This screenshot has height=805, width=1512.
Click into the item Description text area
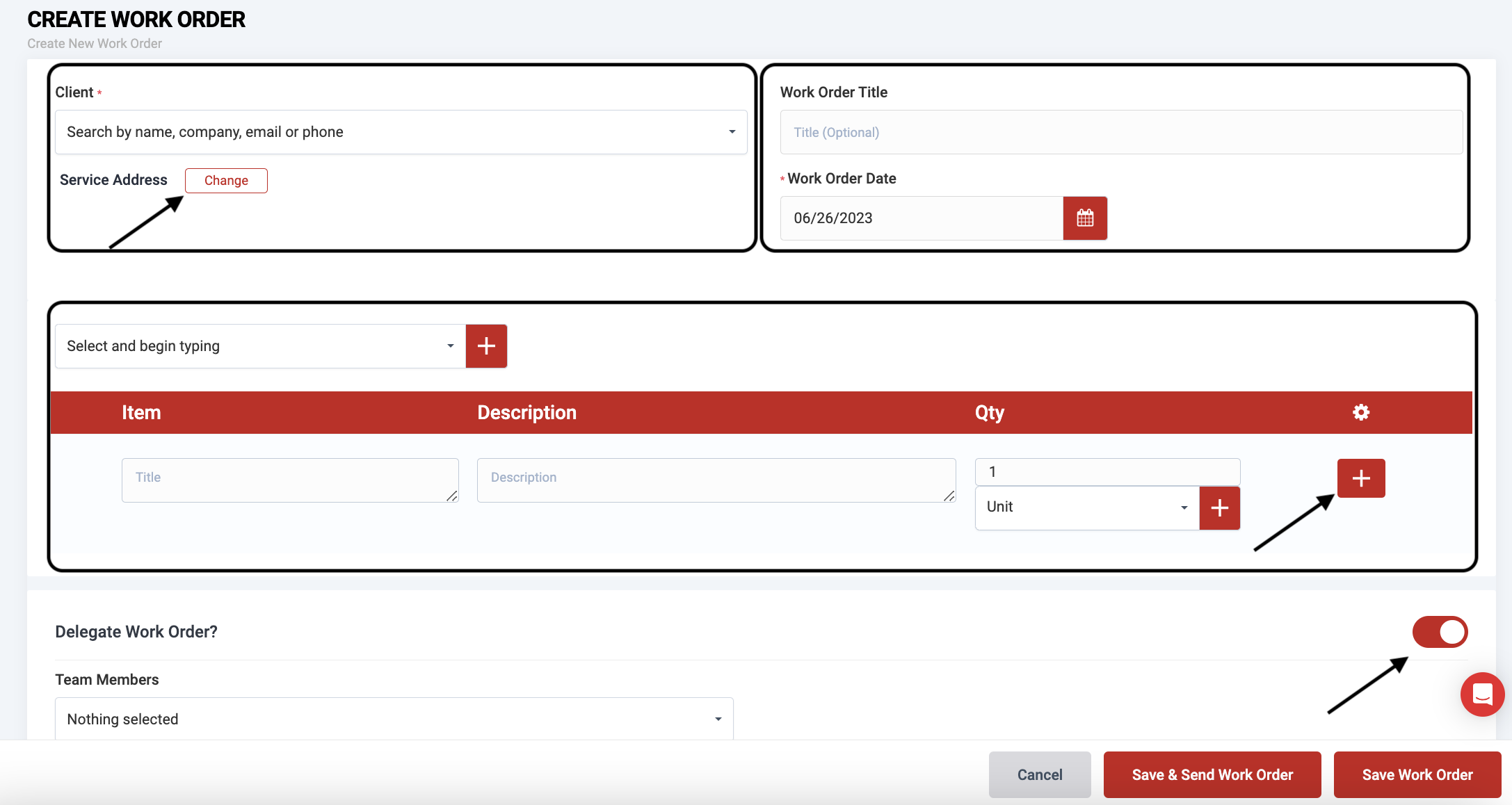(716, 480)
